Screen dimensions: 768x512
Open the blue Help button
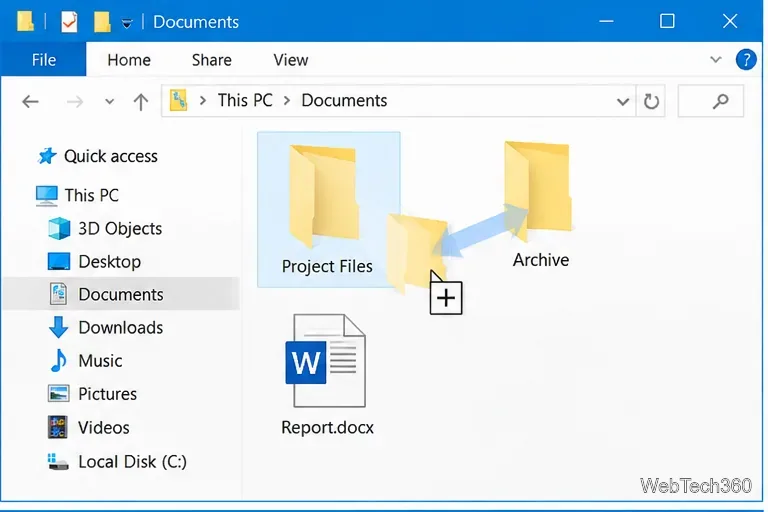pyautogui.click(x=746, y=60)
